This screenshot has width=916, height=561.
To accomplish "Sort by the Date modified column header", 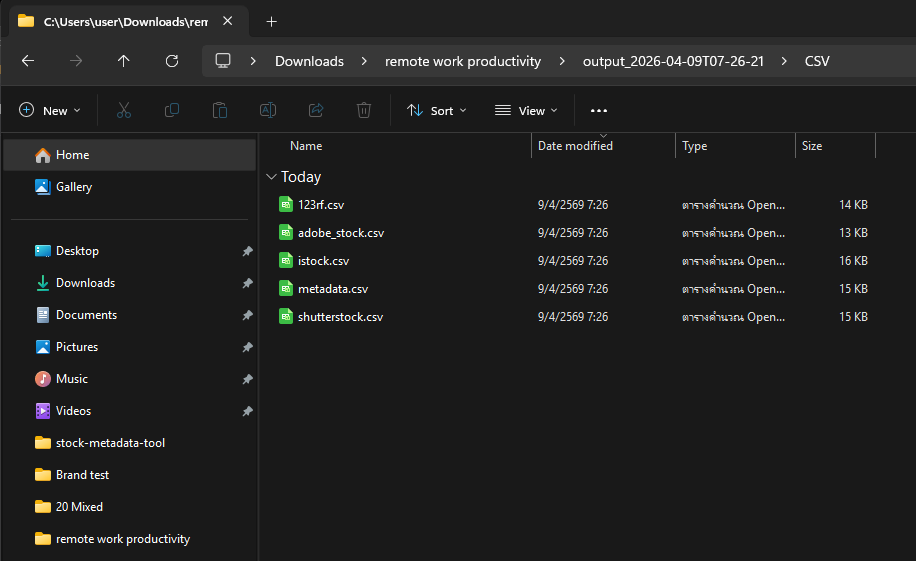I will click(575, 146).
